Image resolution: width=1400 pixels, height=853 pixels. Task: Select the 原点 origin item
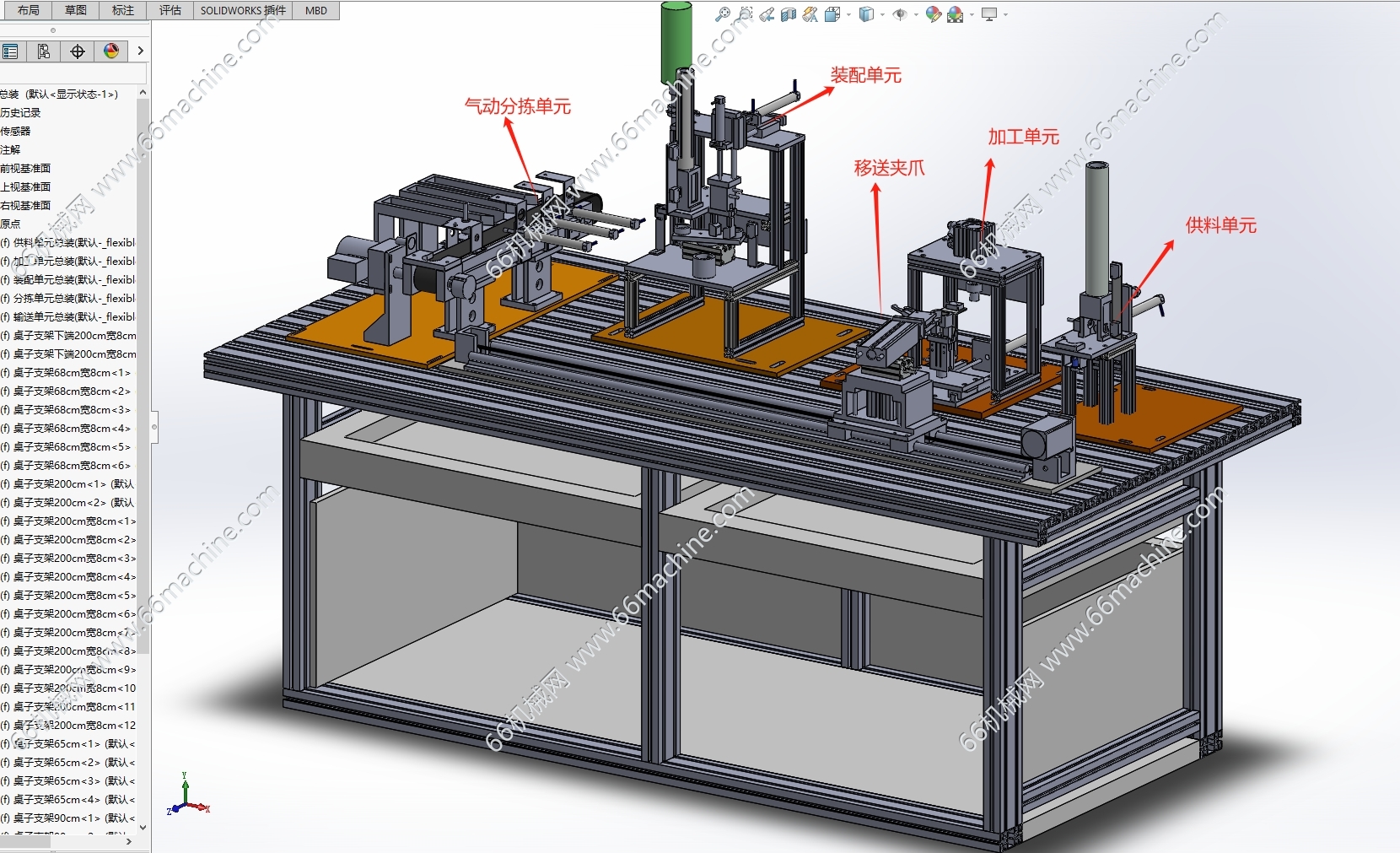pyautogui.click(x=10, y=224)
